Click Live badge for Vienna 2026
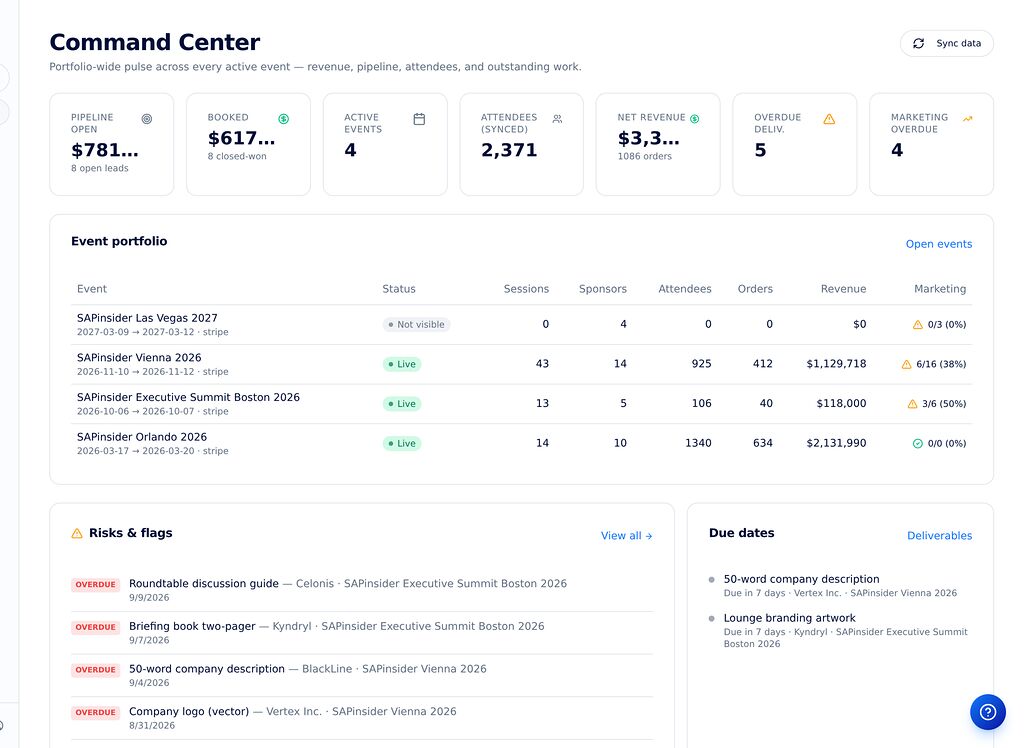 click(402, 365)
